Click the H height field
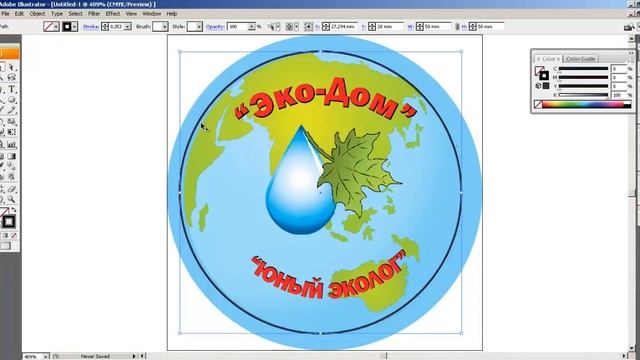The image size is (640, 360). tap(490, 27)
